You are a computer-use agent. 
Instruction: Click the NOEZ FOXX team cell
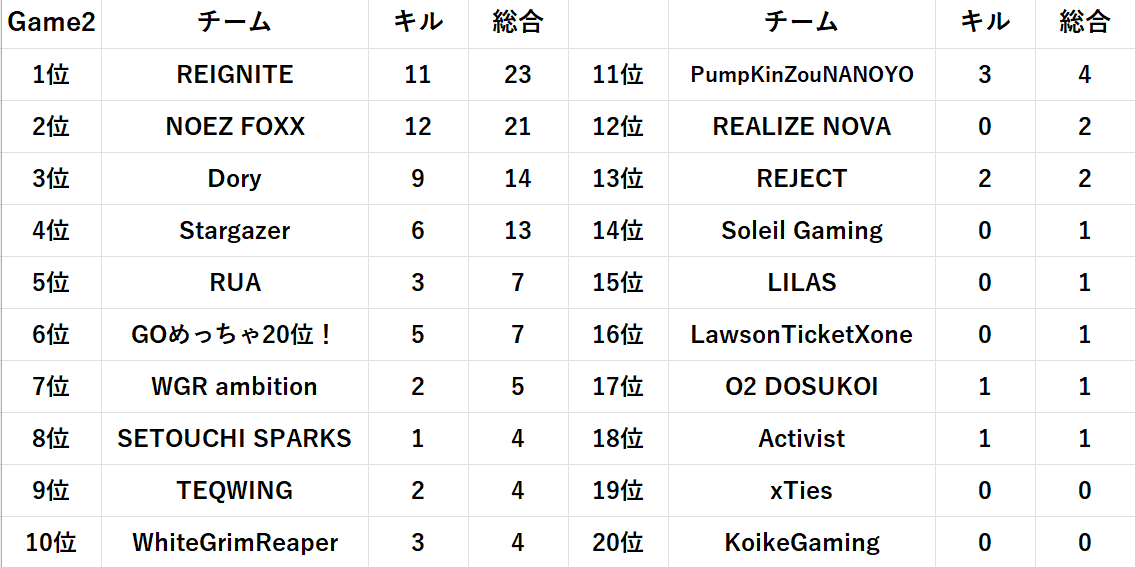tap(235, 127)
